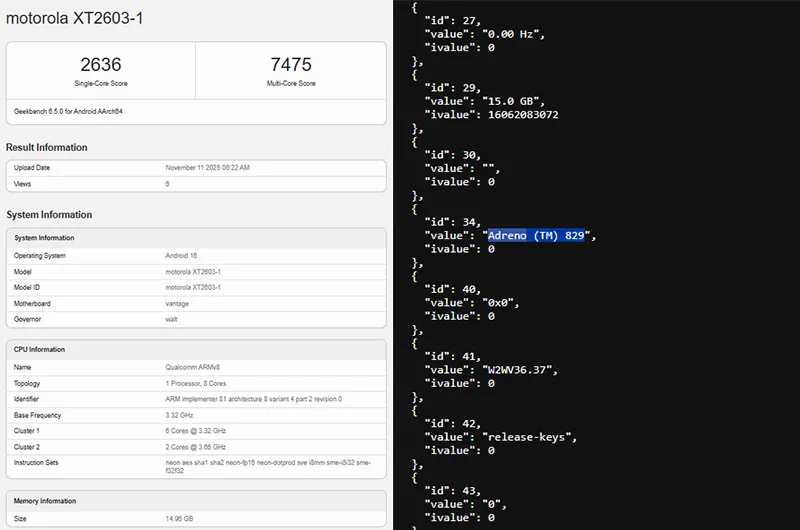800x530 pixels.
Task: Select the System Information table header
Action: click(x=44, y=238)
